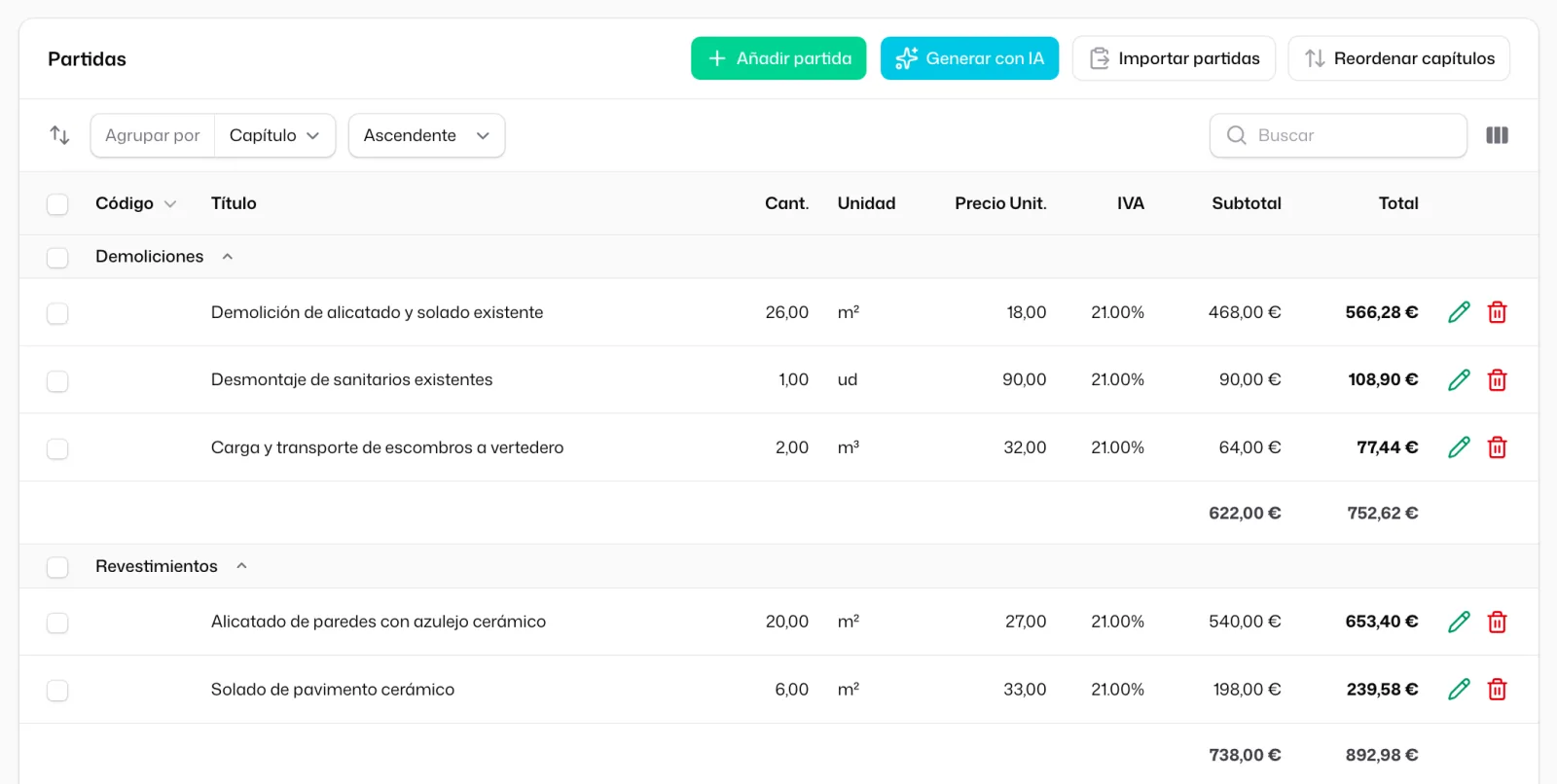Open the Ascendente order dropdown

point(426,135)
